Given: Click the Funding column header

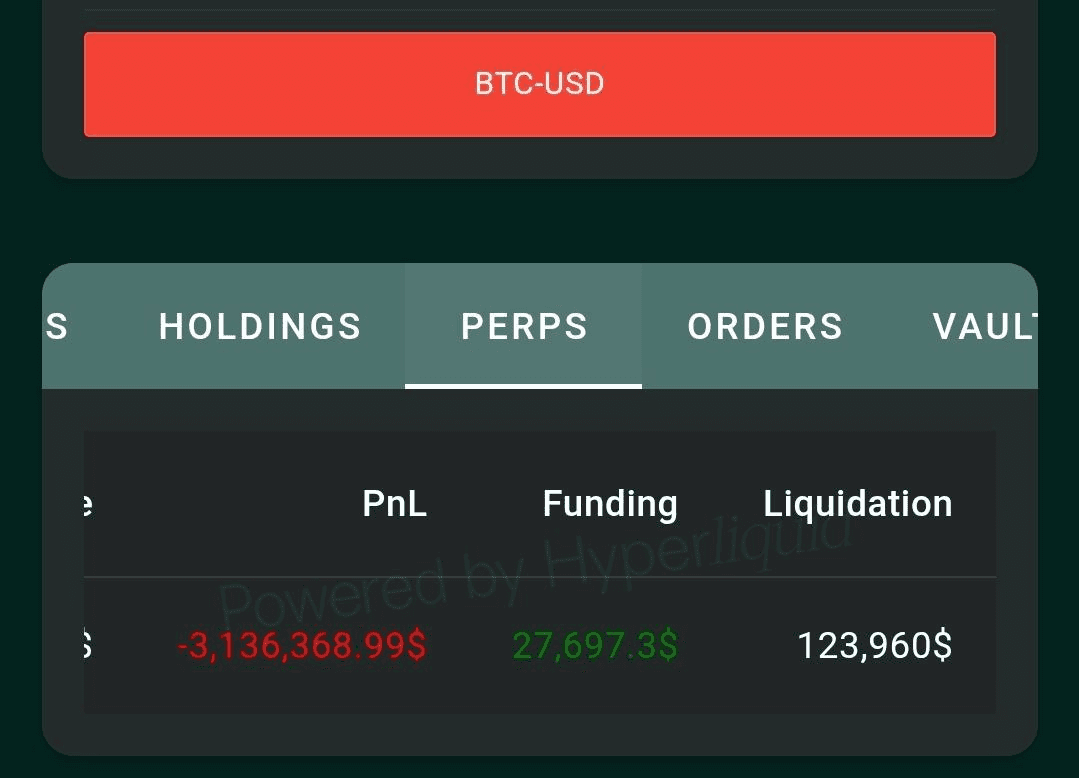Looking at the screenshot, I should tap(609, 504).
